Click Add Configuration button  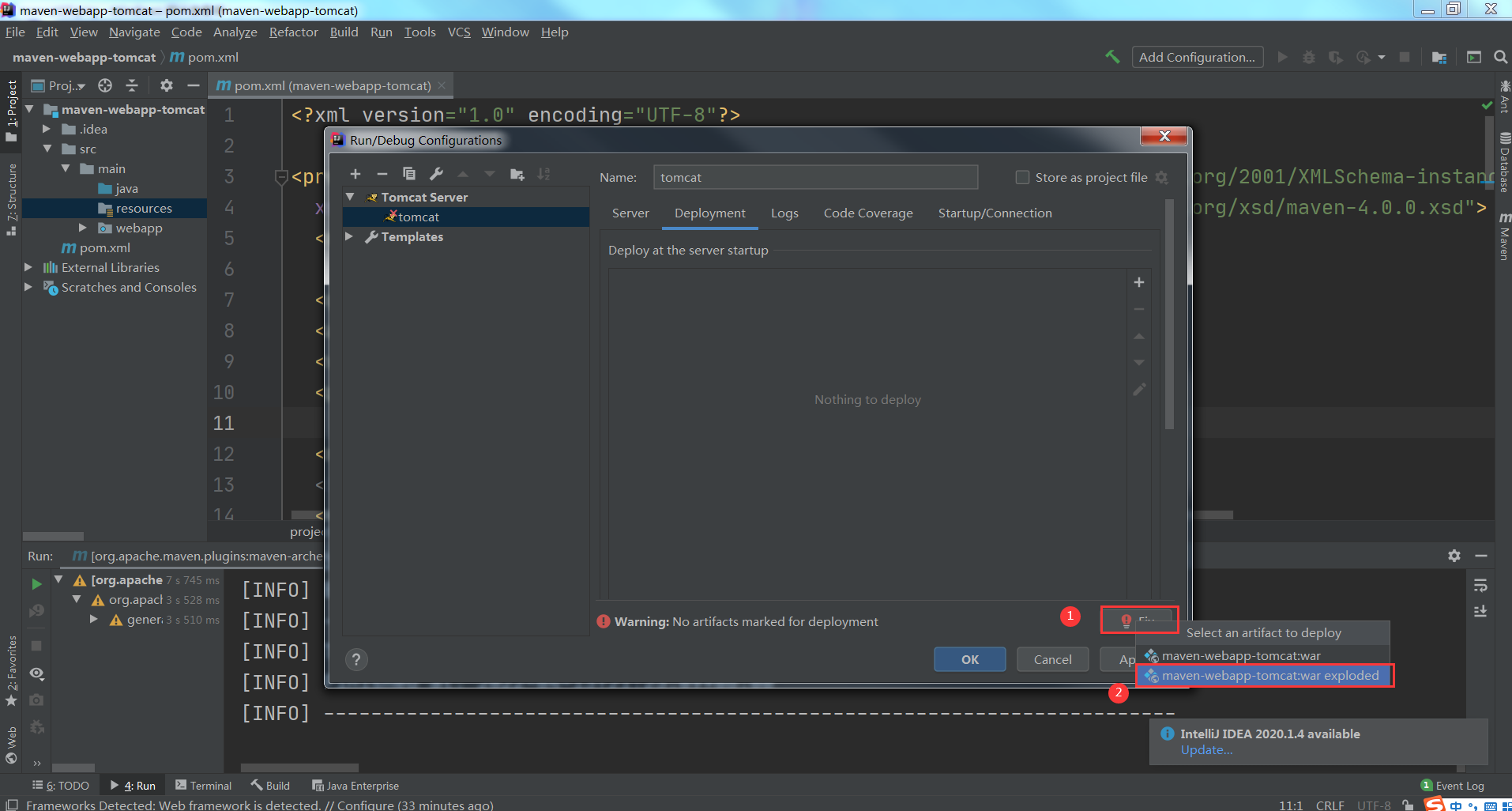click(1197, 57)
